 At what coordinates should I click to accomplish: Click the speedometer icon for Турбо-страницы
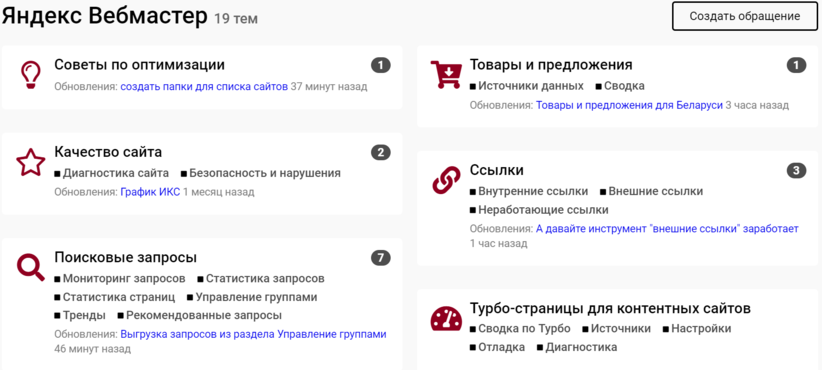[446, 319]
